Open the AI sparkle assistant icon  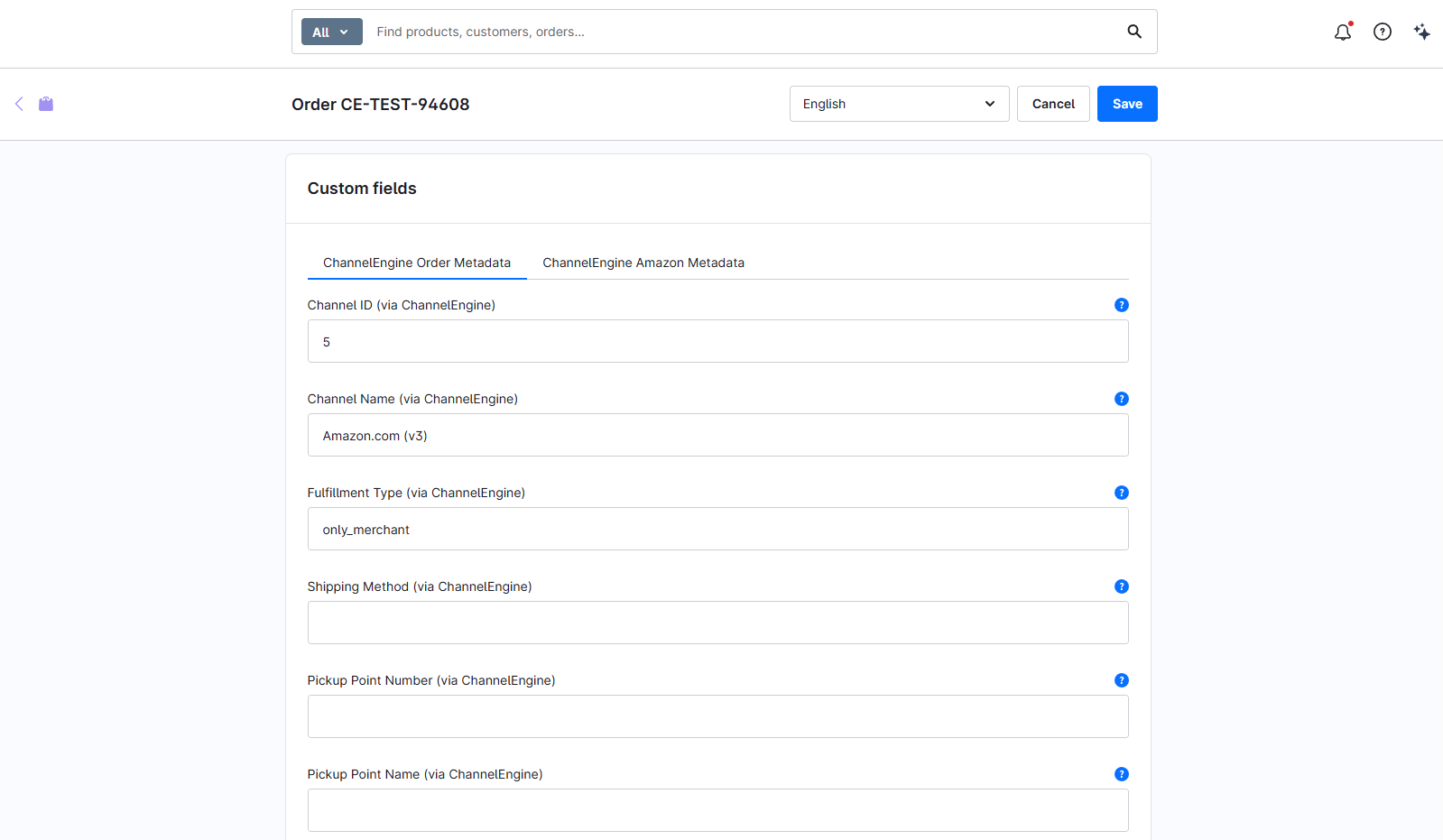click(x=1422, y=32)
